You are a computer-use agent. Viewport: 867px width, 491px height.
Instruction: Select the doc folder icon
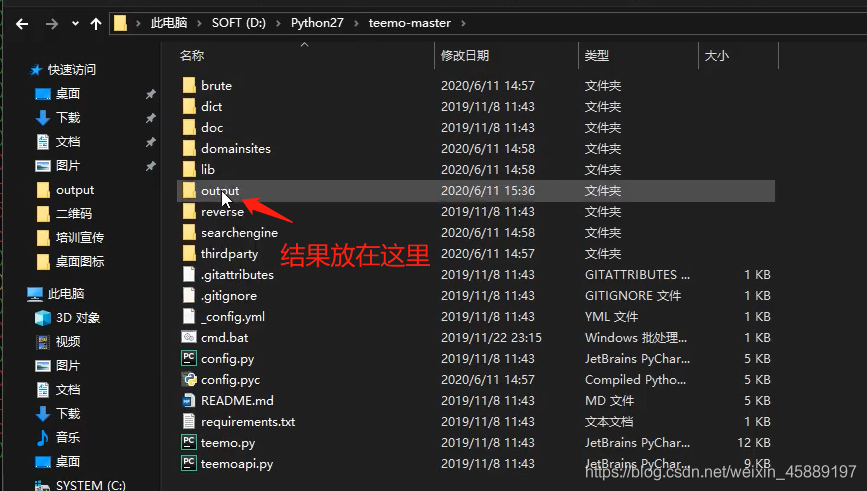point(189,127)
